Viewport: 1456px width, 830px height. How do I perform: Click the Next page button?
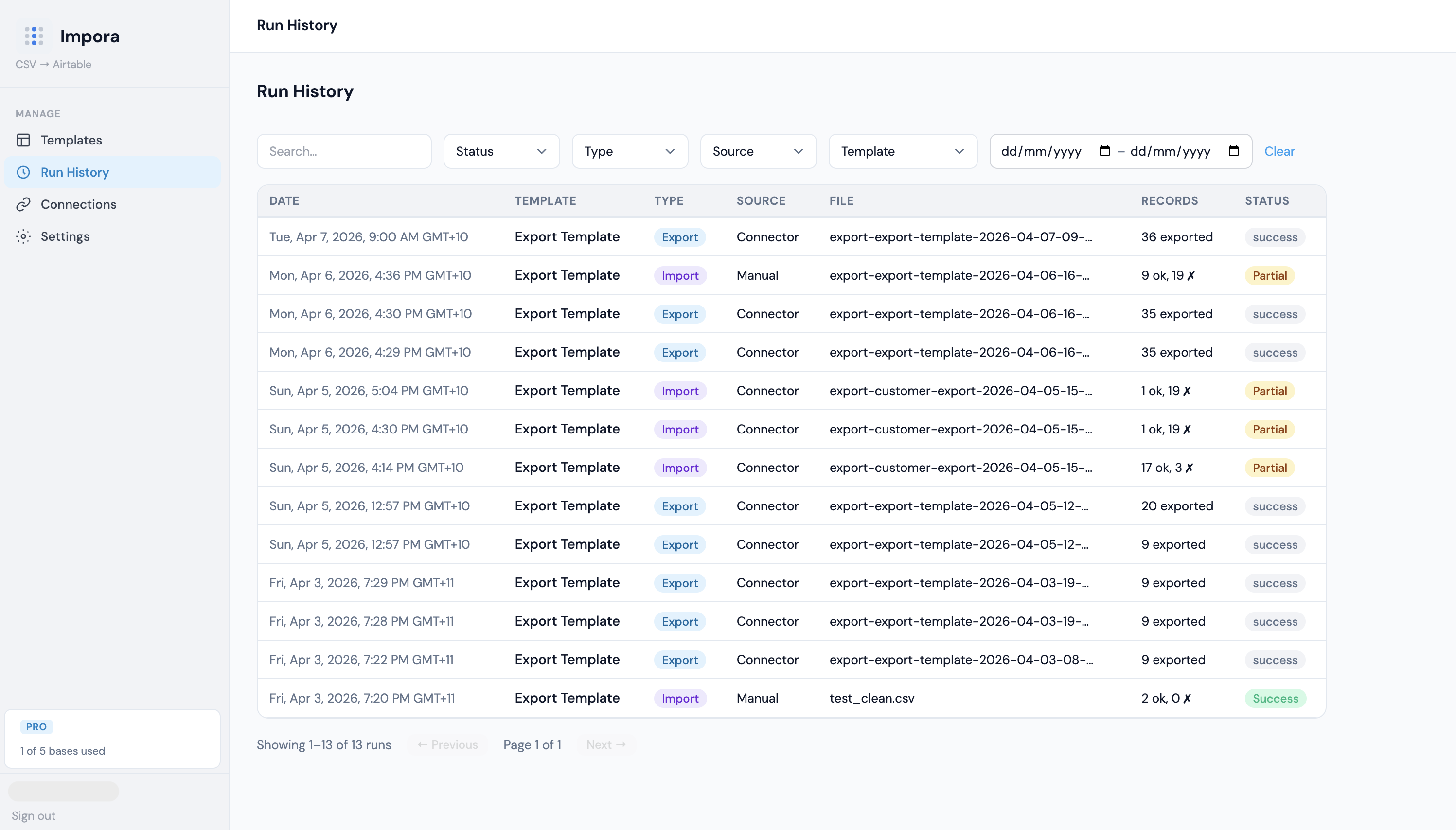coord(606,744)
